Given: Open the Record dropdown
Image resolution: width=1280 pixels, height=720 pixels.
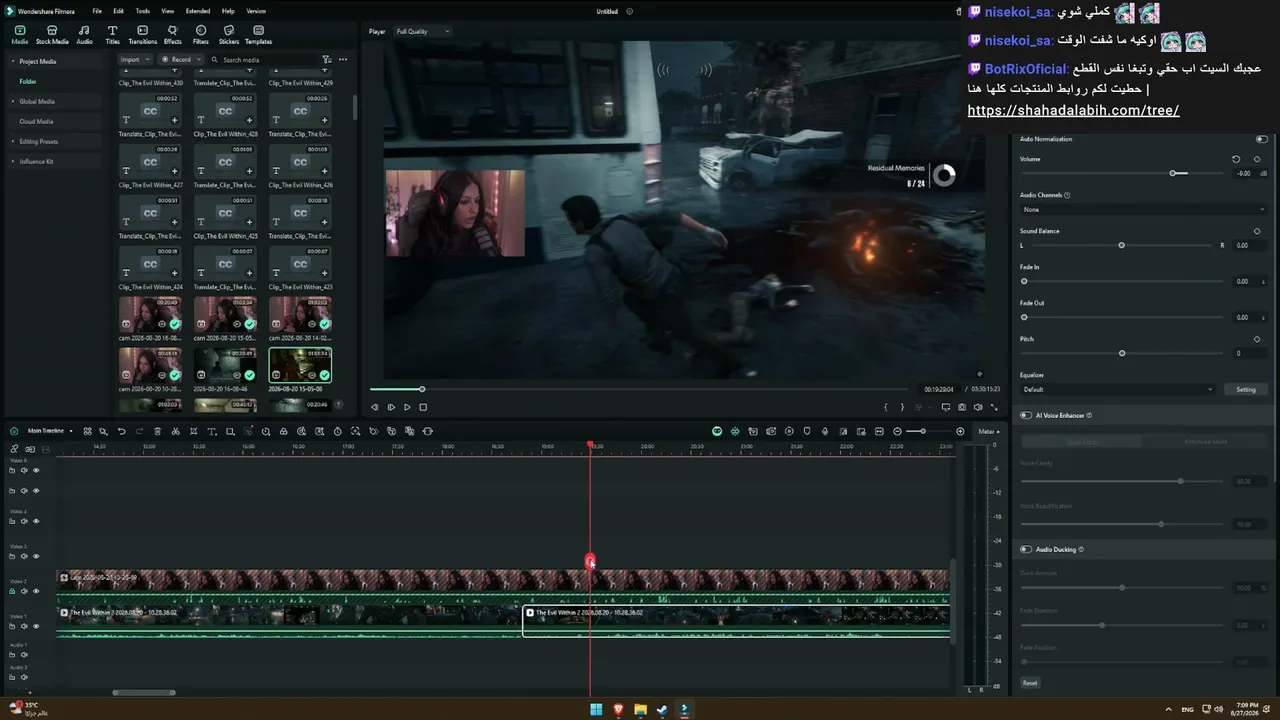Looking at the screenshot, I should 181,59.
